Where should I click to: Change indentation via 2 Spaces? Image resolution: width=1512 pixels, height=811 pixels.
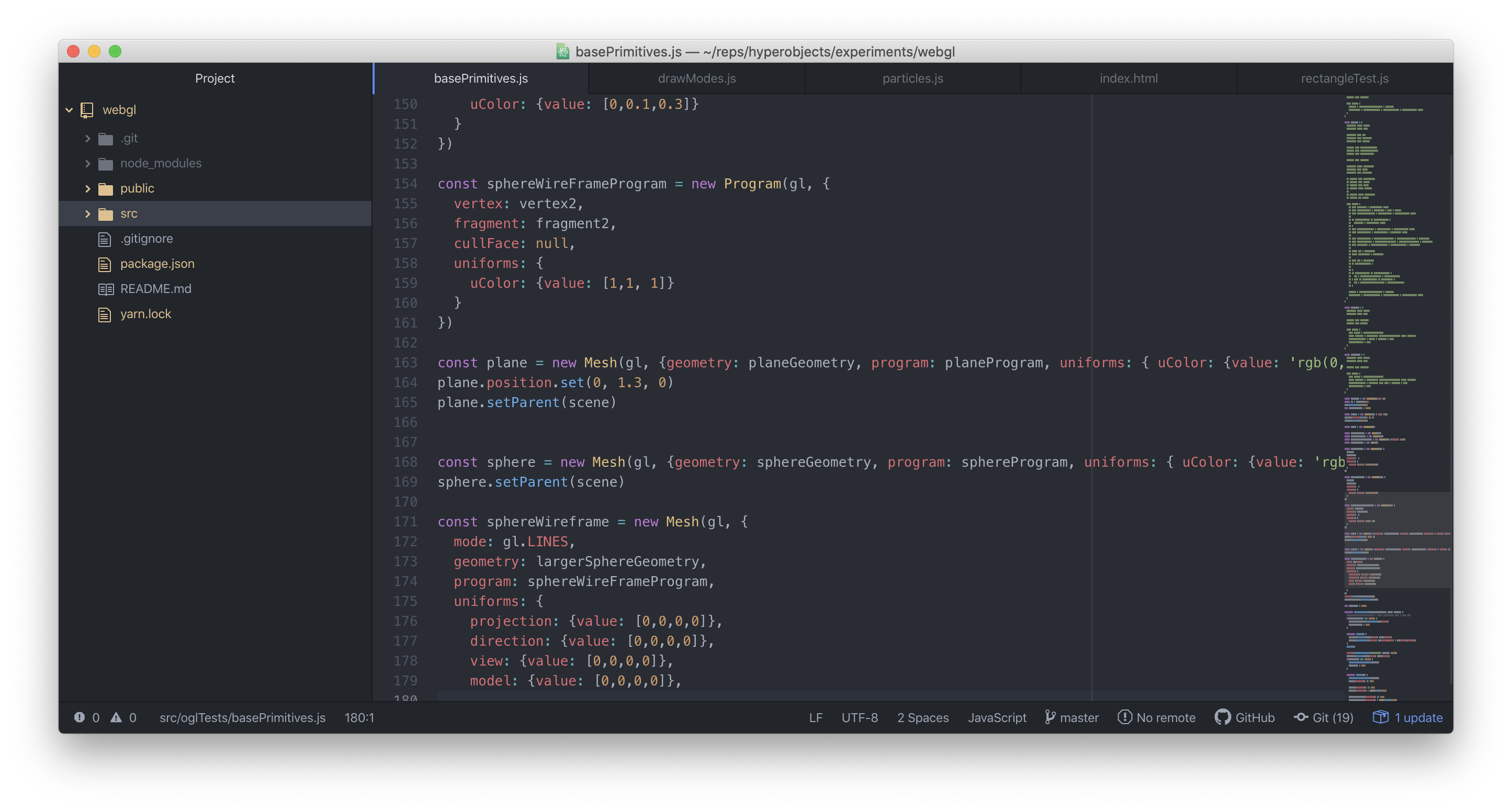(923, 717)
